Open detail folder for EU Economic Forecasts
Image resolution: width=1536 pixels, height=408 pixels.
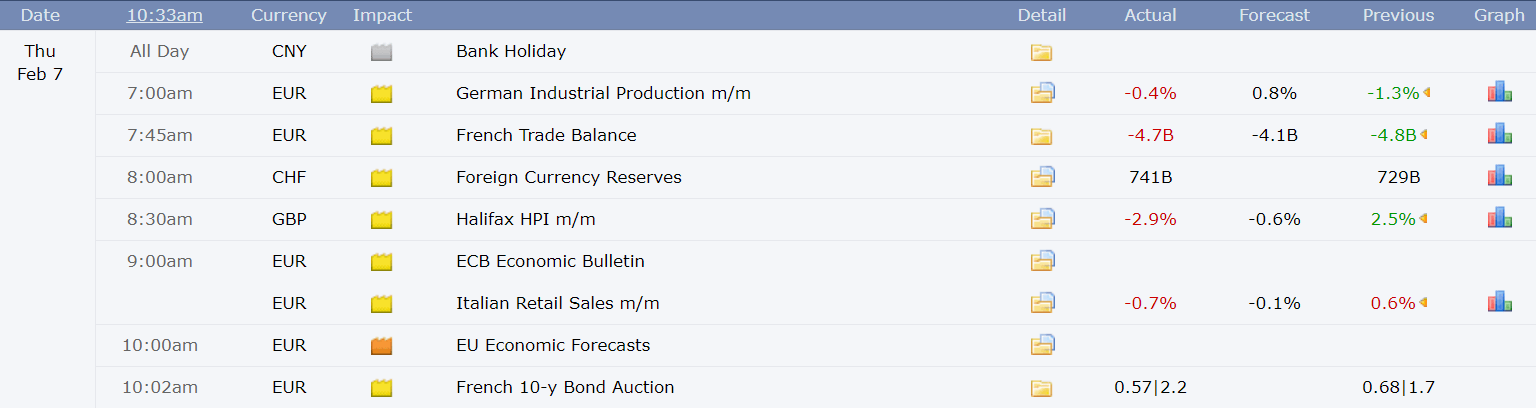(x=1042, y=346)
